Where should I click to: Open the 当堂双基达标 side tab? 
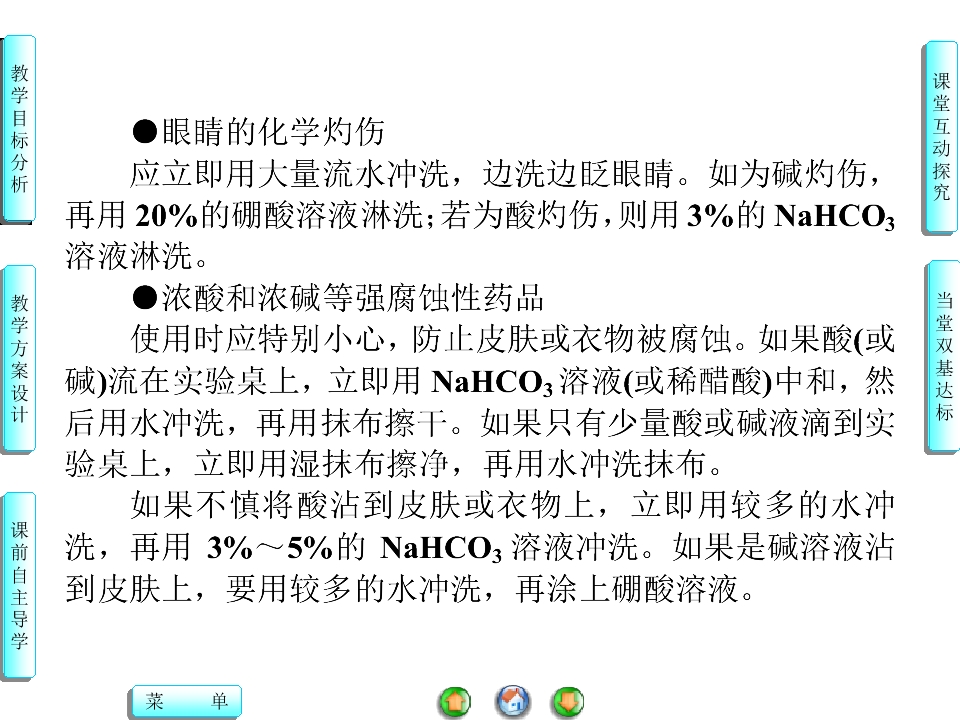pyautogui.click(x=942, y=357)
